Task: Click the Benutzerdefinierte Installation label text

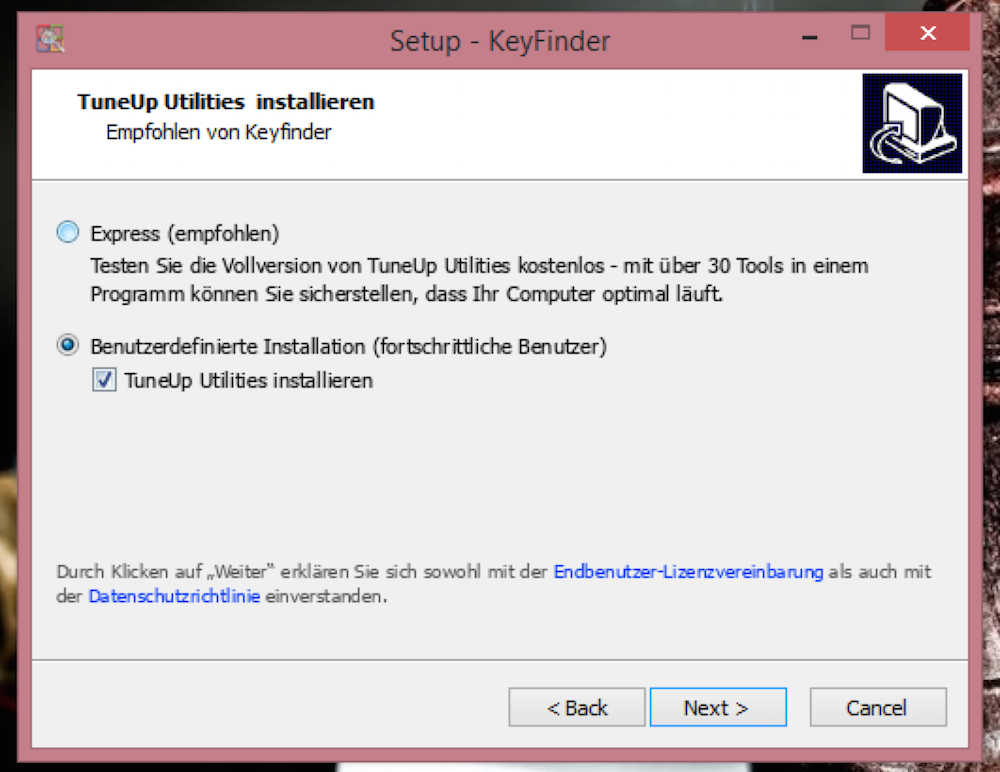Action: [349, 346]
